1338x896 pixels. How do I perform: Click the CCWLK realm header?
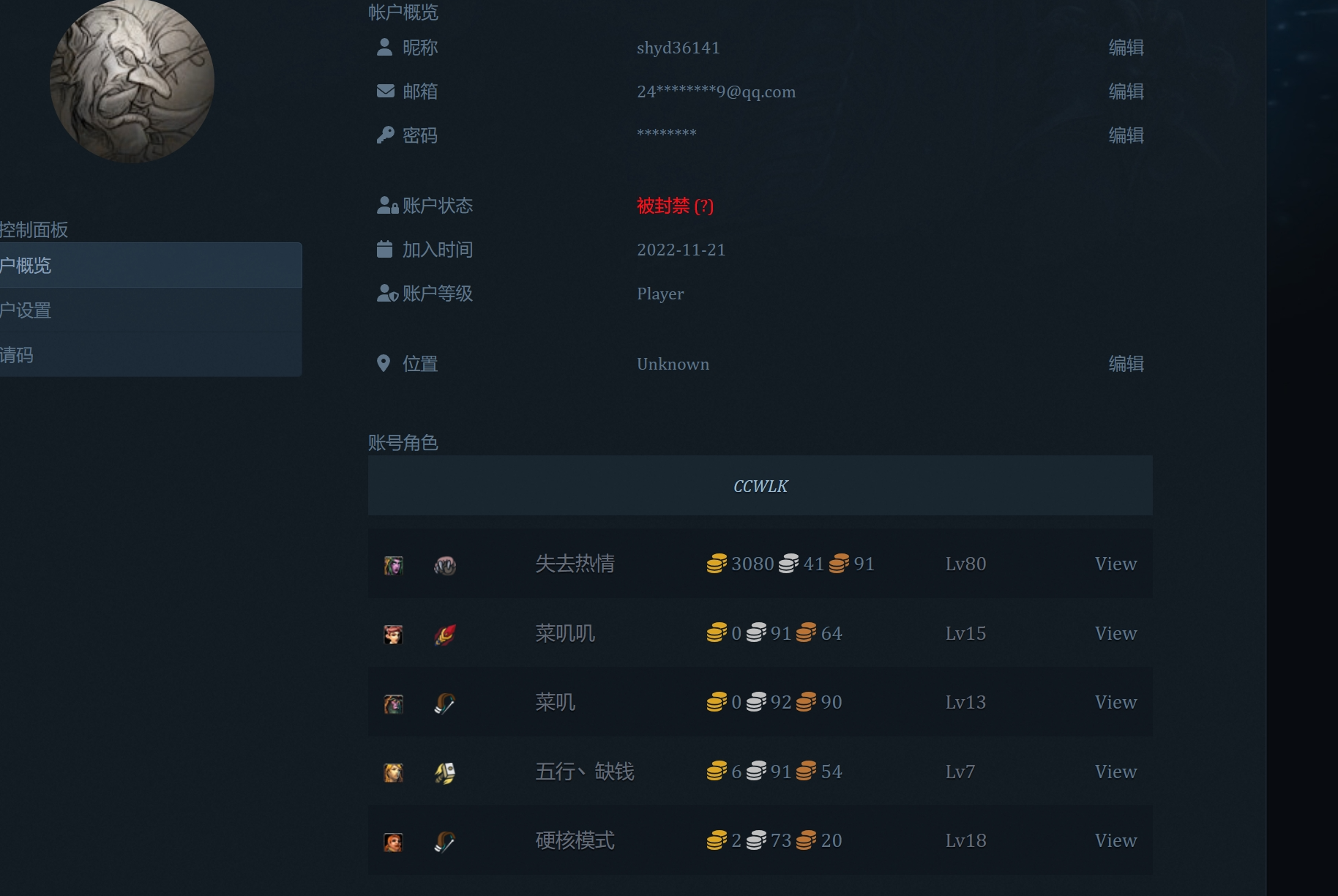[x=760, y=485]
